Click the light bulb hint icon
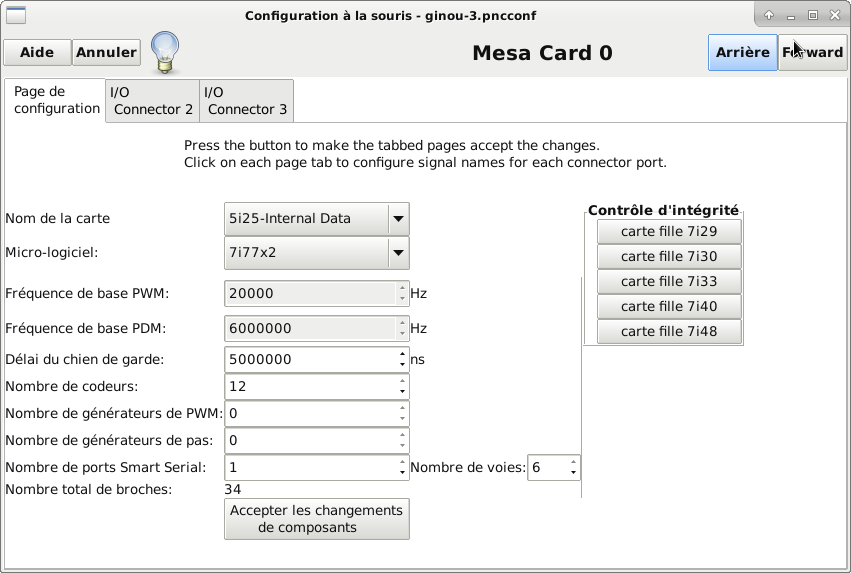This screenshot has width=851, height=573. click(165, 53)
